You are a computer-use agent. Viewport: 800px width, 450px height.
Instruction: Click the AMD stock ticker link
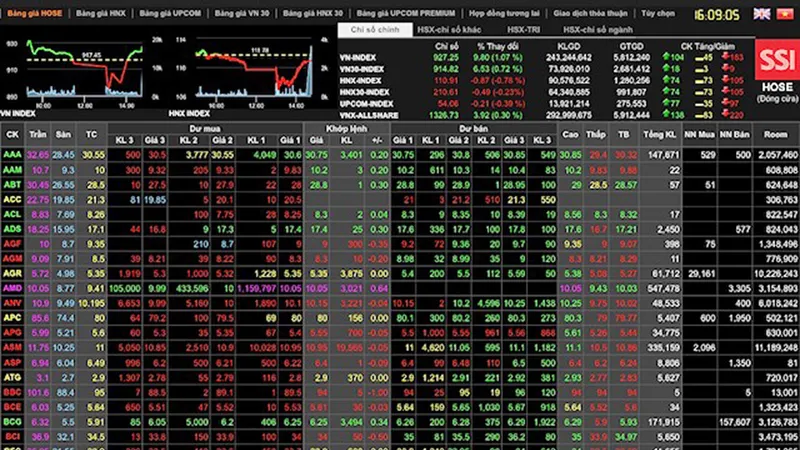pos(12,288)
